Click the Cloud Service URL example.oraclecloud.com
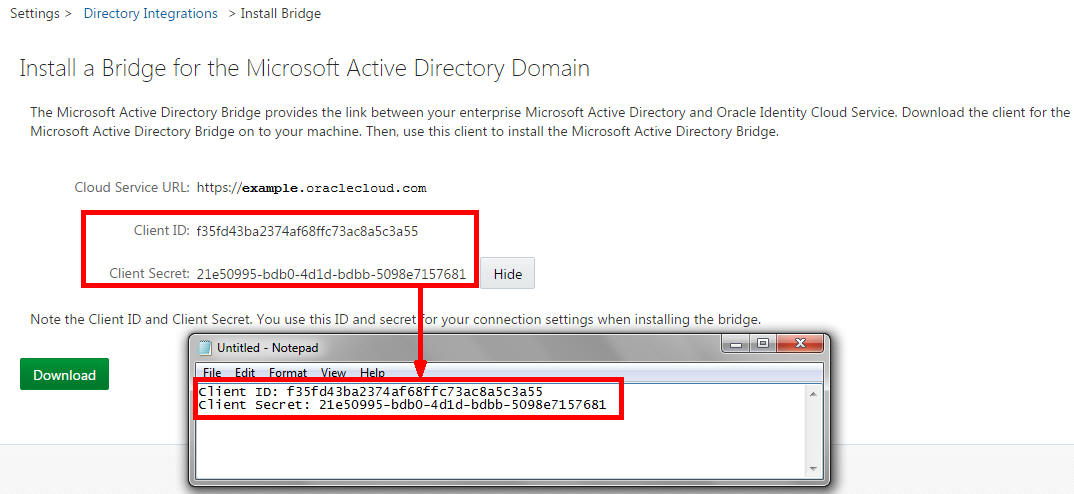 [311, 188]
